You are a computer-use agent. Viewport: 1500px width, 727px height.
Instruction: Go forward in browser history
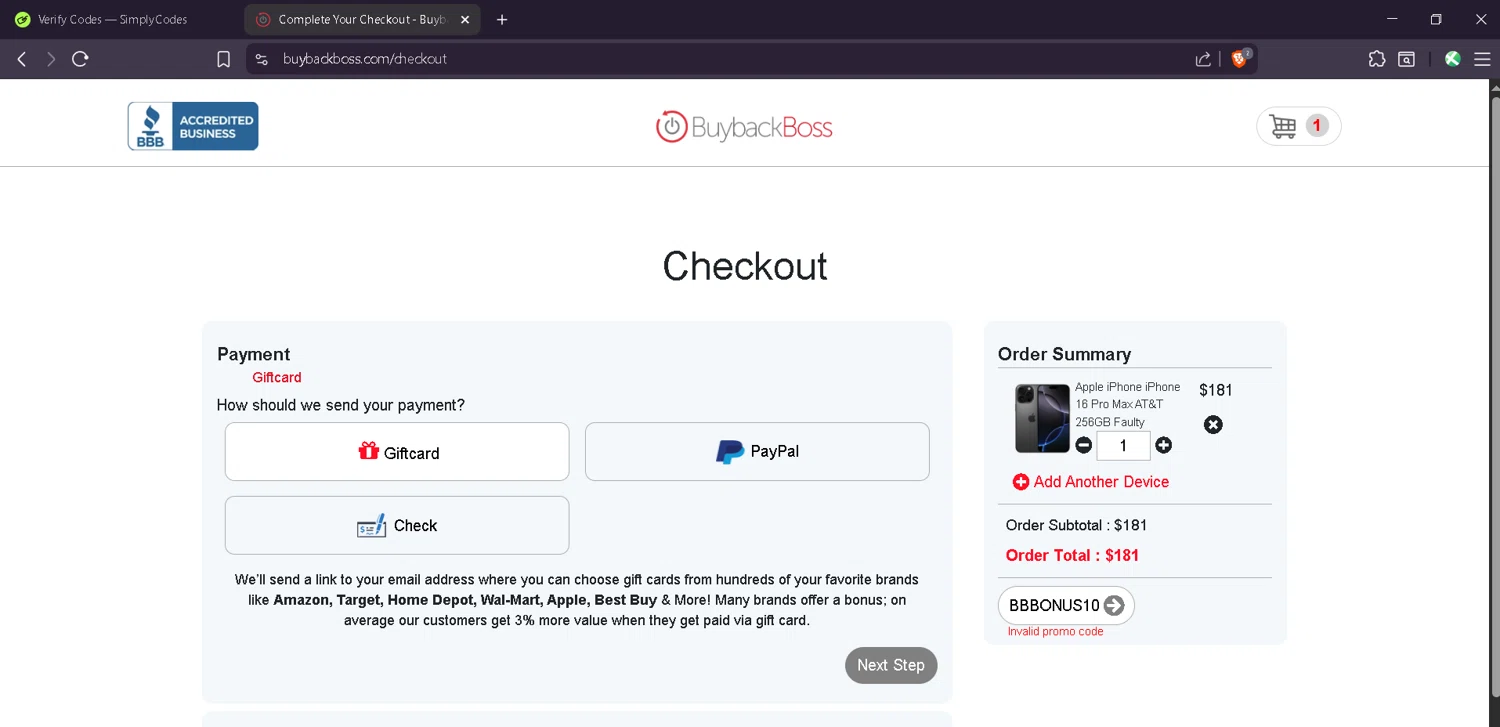tap(50, 59)
